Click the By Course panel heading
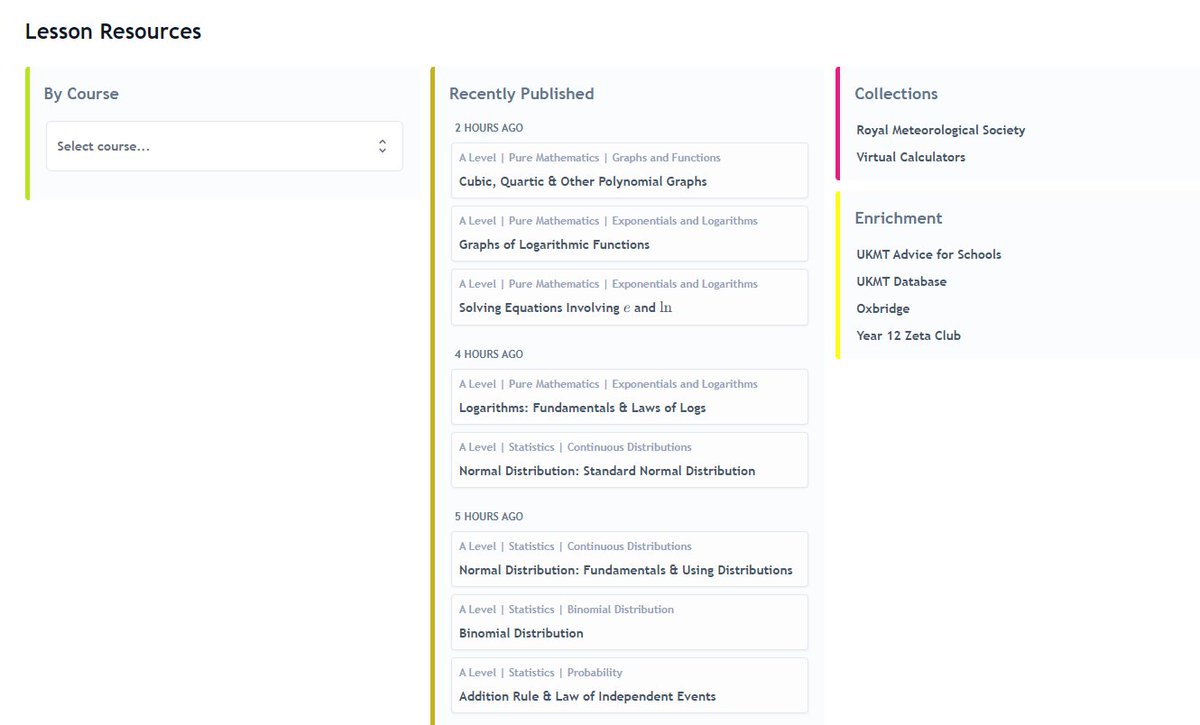Viewport: 1200px width, 725px height. [81, 94]
